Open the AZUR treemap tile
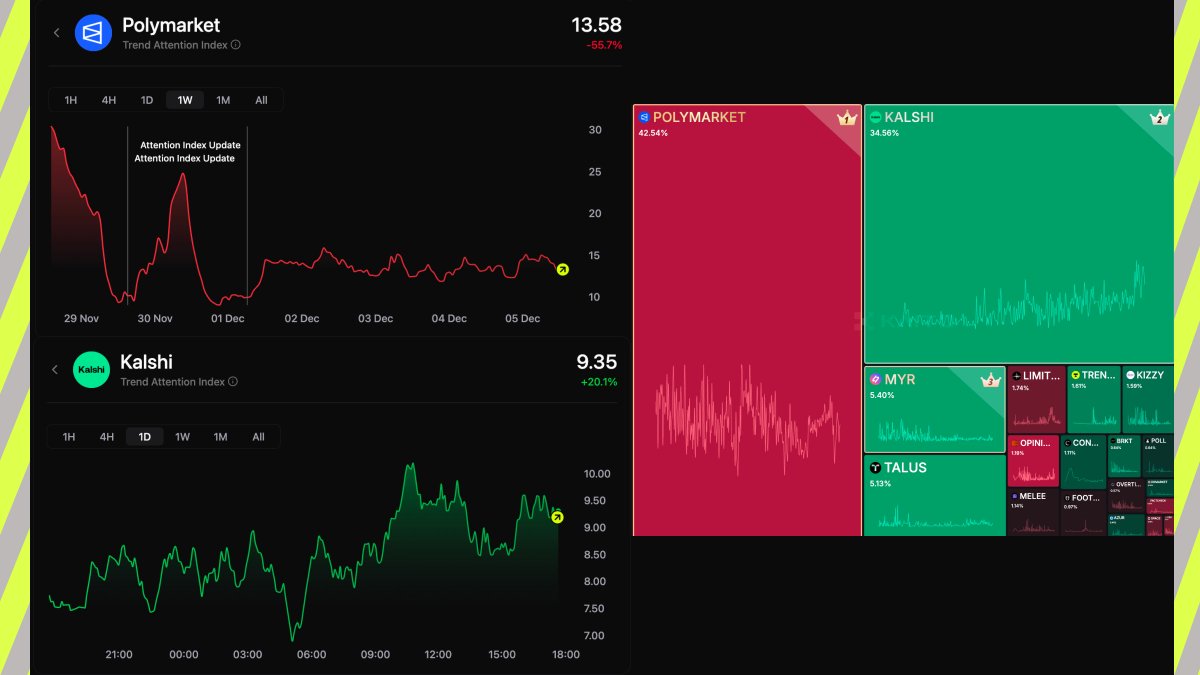1200x675 pixels. 1126,524
